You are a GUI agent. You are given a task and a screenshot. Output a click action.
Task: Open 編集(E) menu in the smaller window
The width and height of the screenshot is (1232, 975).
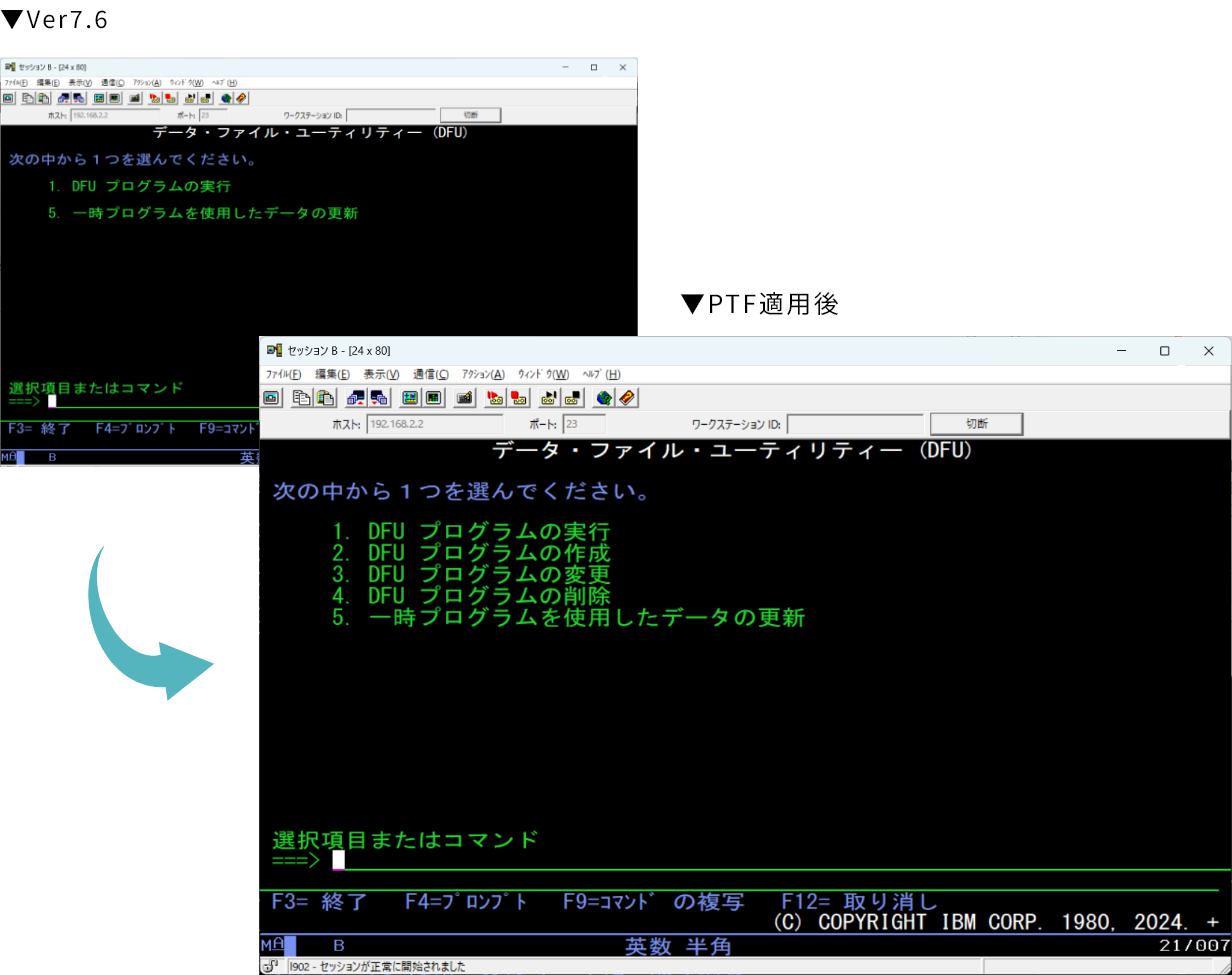point(48,82)
